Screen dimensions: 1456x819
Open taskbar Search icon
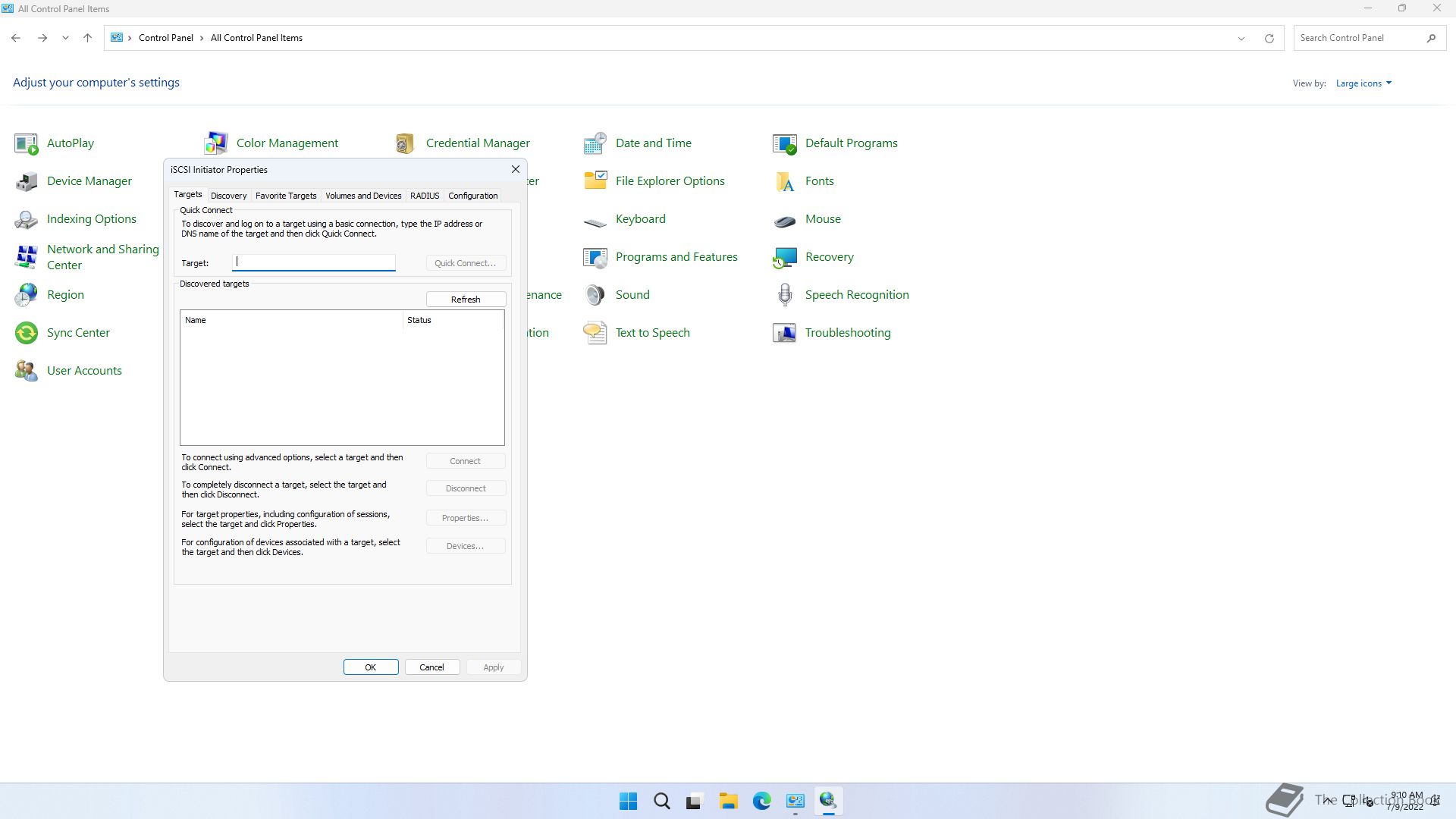point(661,801)
